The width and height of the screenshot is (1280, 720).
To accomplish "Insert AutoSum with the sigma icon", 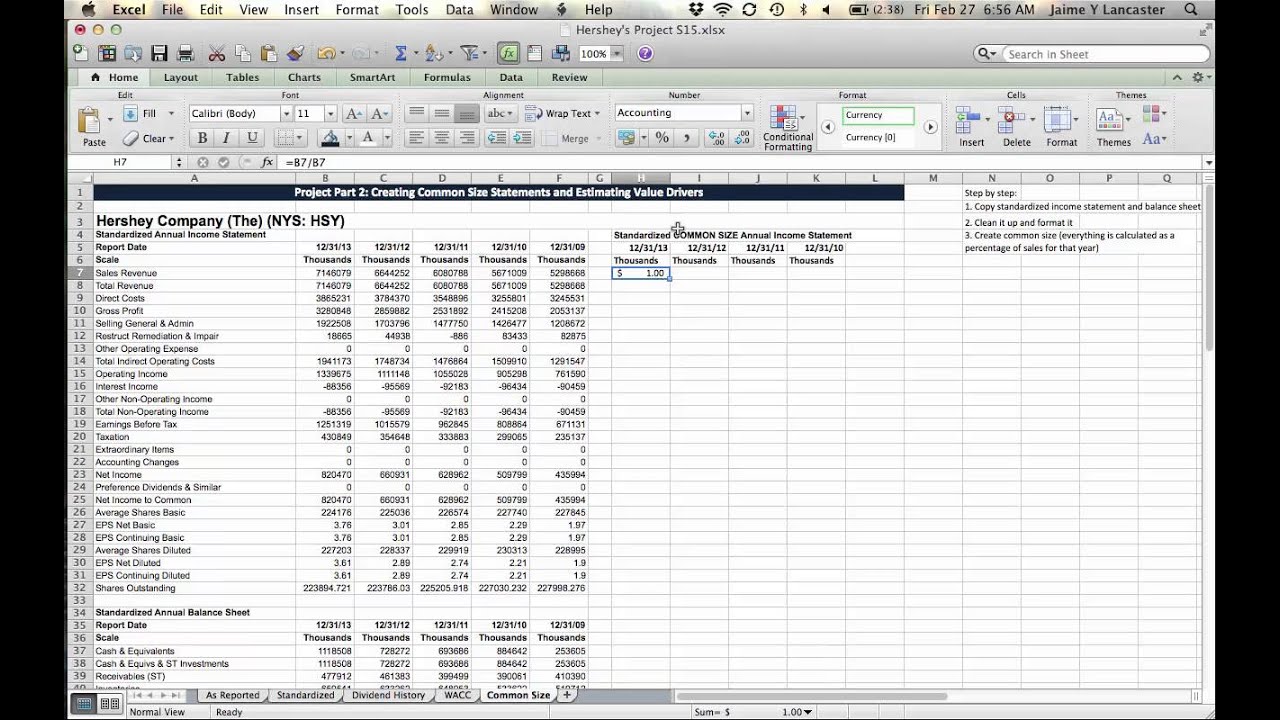I will [x=400, y=54].
